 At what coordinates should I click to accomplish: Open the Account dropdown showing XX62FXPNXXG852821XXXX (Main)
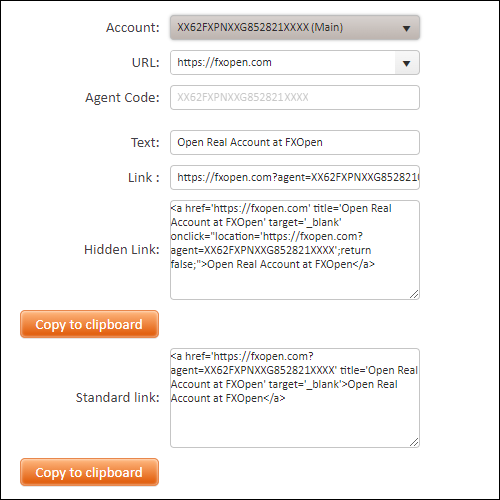click(x=295, y=28)
